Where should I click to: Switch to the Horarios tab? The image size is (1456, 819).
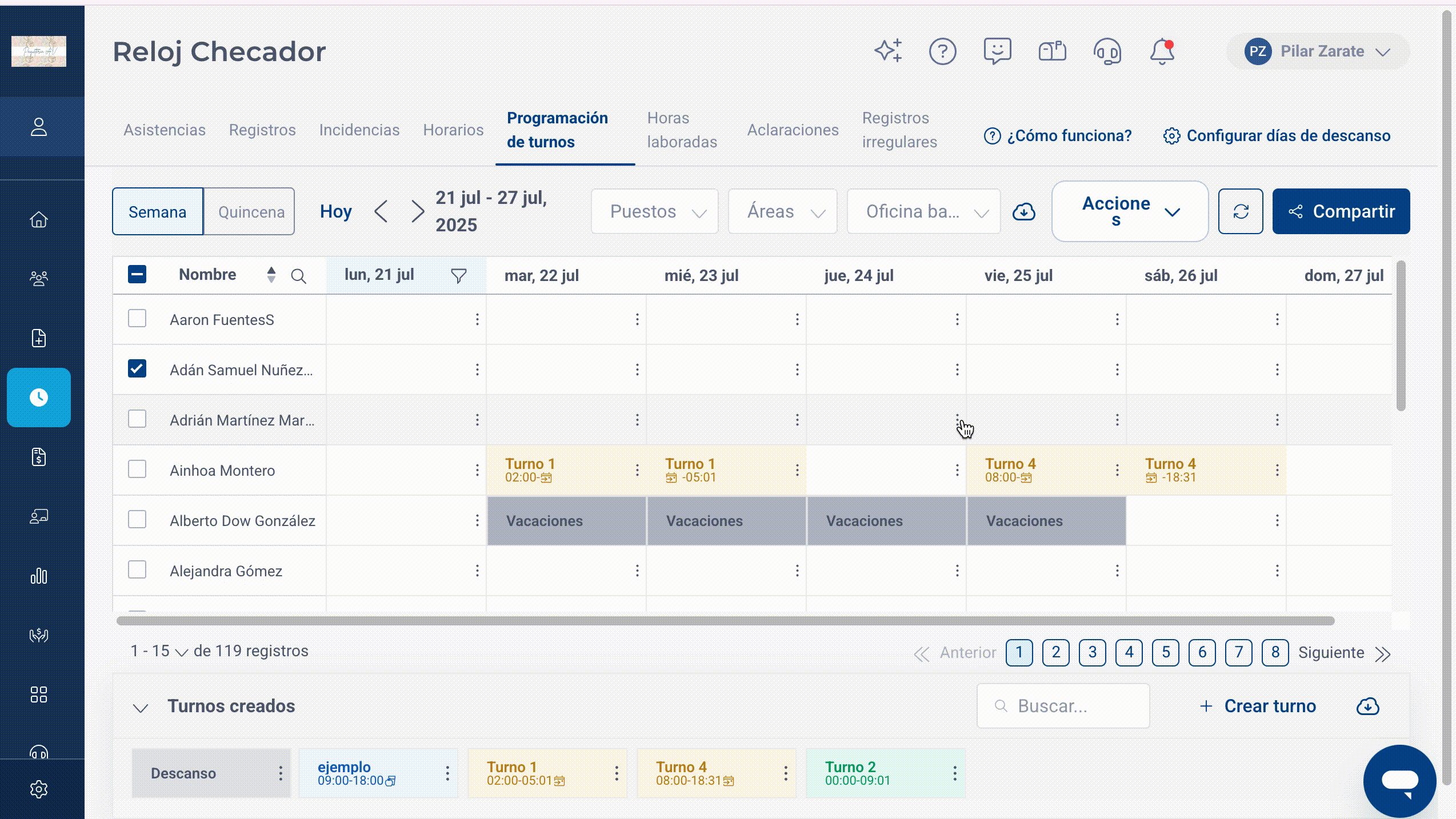(453, 130)
